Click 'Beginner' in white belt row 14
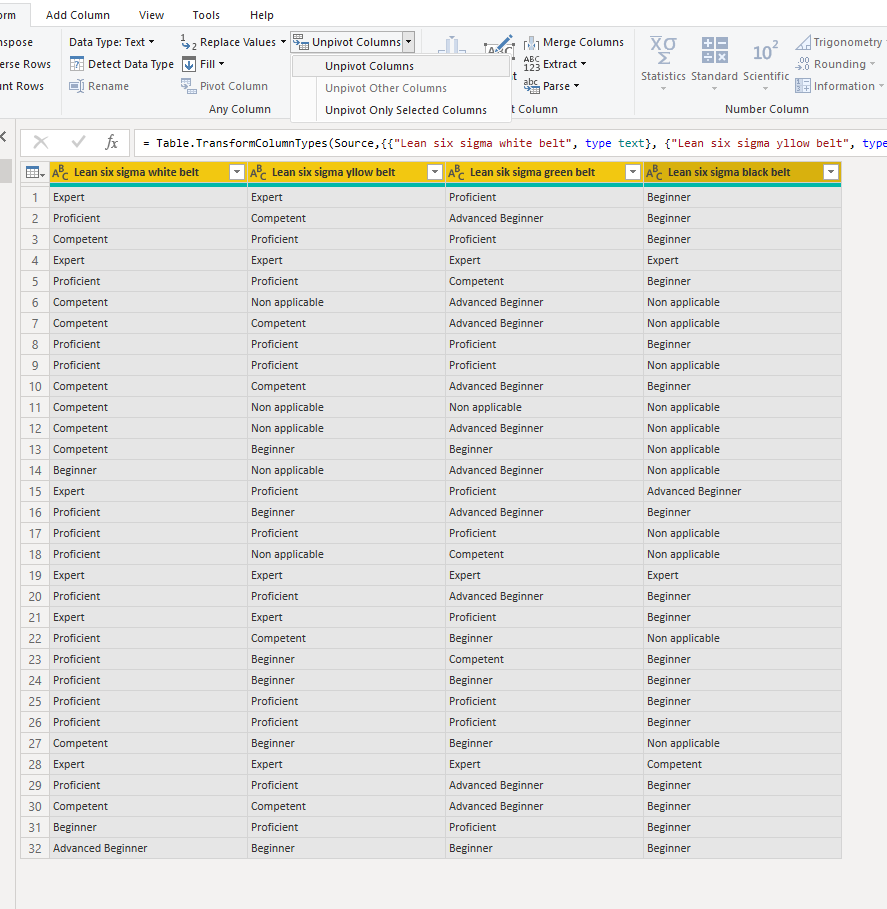 75,470
